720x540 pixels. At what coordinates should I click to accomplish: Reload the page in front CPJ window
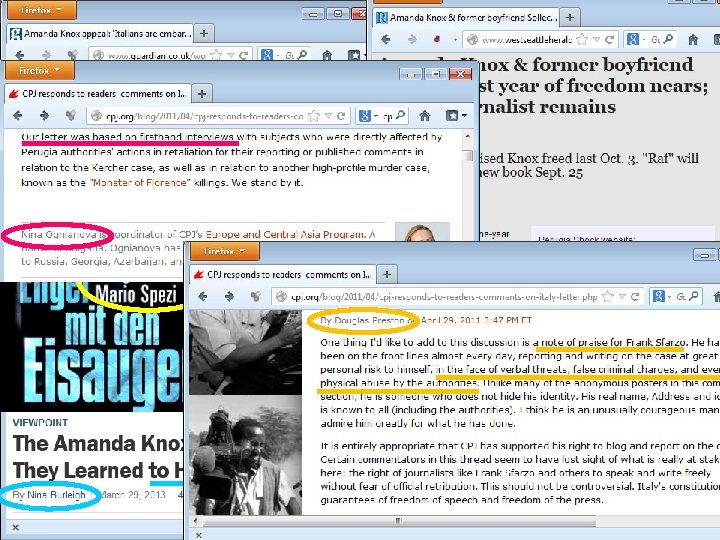pyautogui.click(x=635, y=297)
